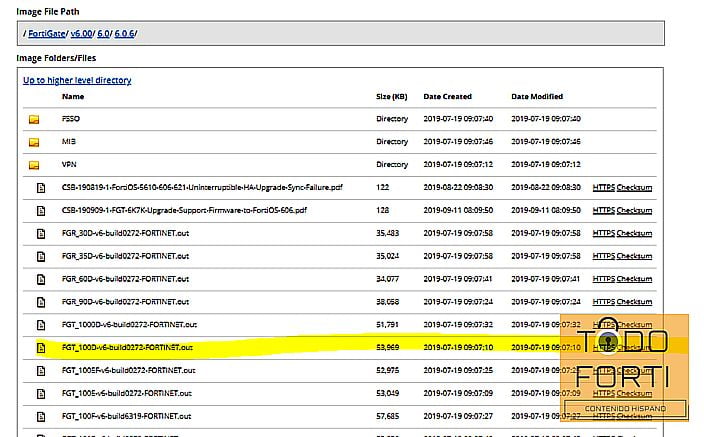Select FGR_60D-v6-build0272-FORTINET.out file name
Image resolution: width=704 pixels, height=437 pixels.
125,279
